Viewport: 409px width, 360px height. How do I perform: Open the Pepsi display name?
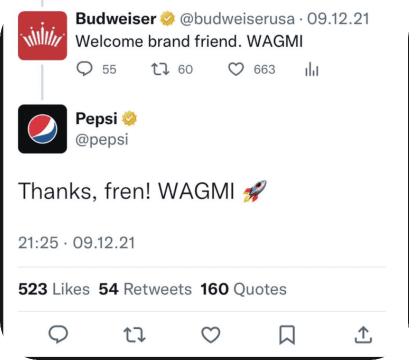pyautogui.click(x=96, y=119)
